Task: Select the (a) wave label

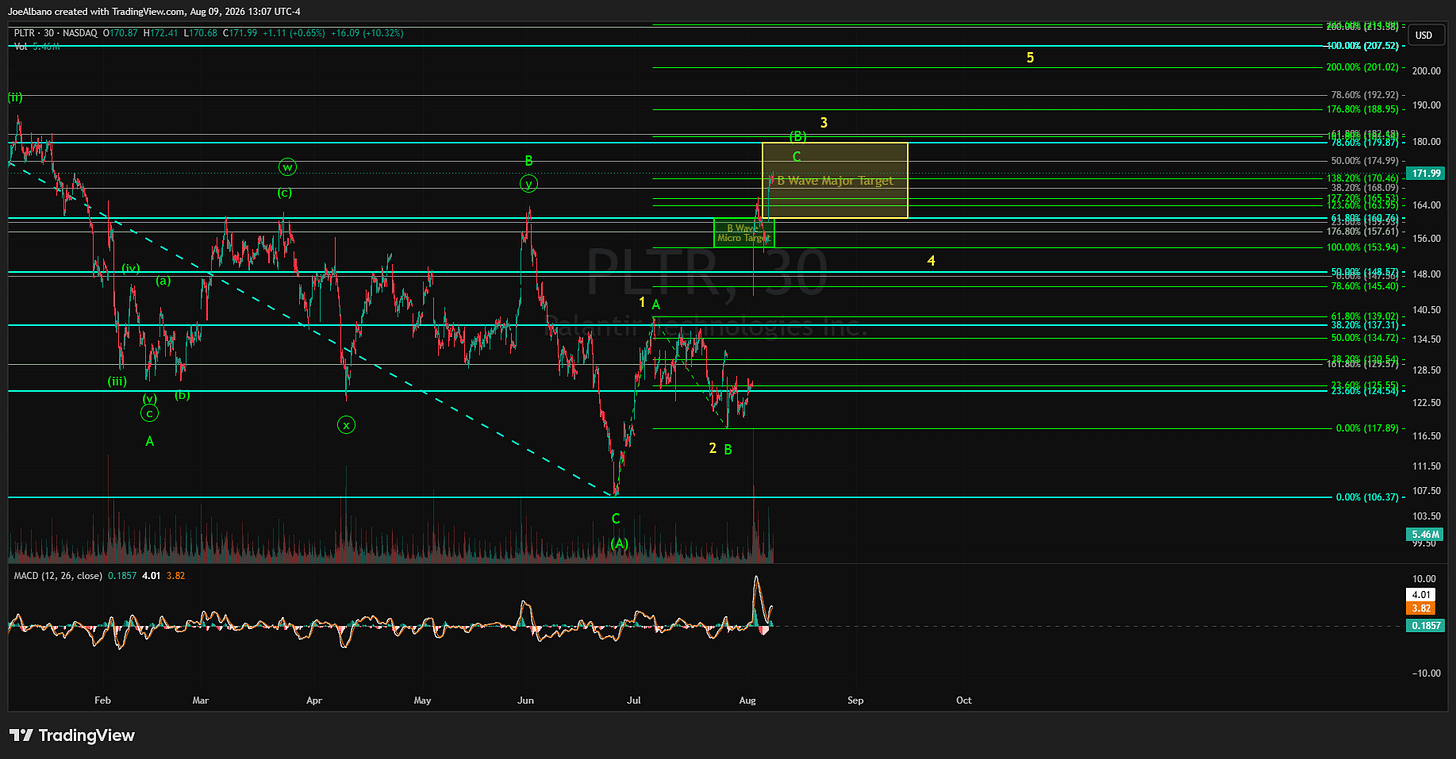Action: tap(163, 281)
